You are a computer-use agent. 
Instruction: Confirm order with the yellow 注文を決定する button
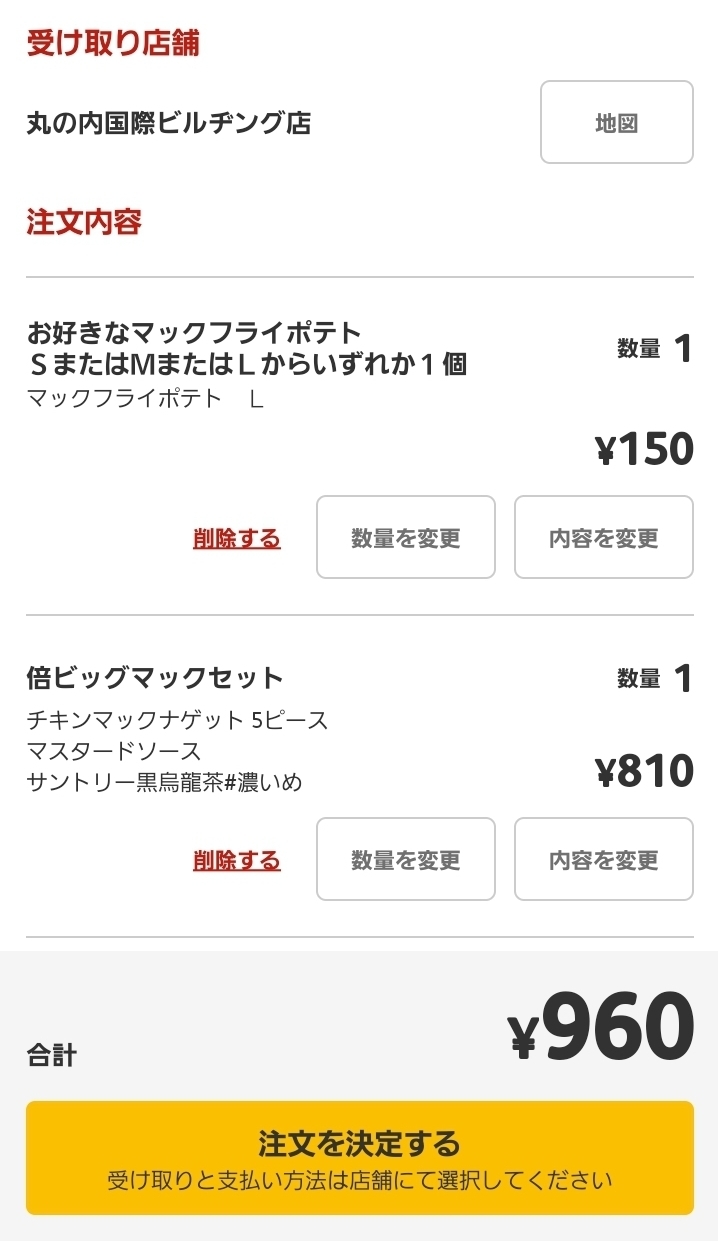point(359,1158)
